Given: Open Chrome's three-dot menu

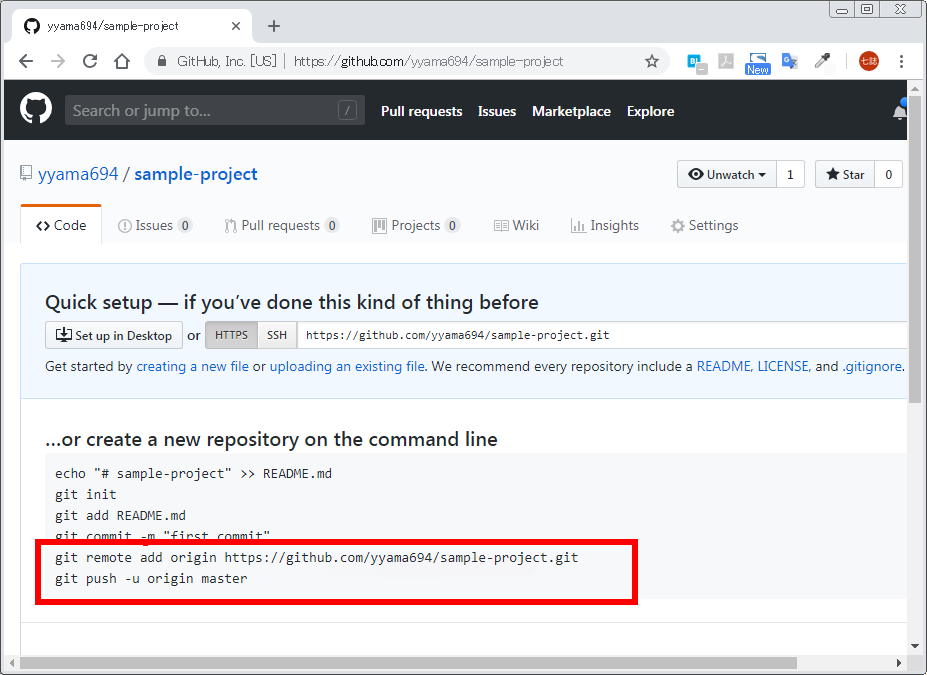Looking at the screenshot, I should 901,61.
